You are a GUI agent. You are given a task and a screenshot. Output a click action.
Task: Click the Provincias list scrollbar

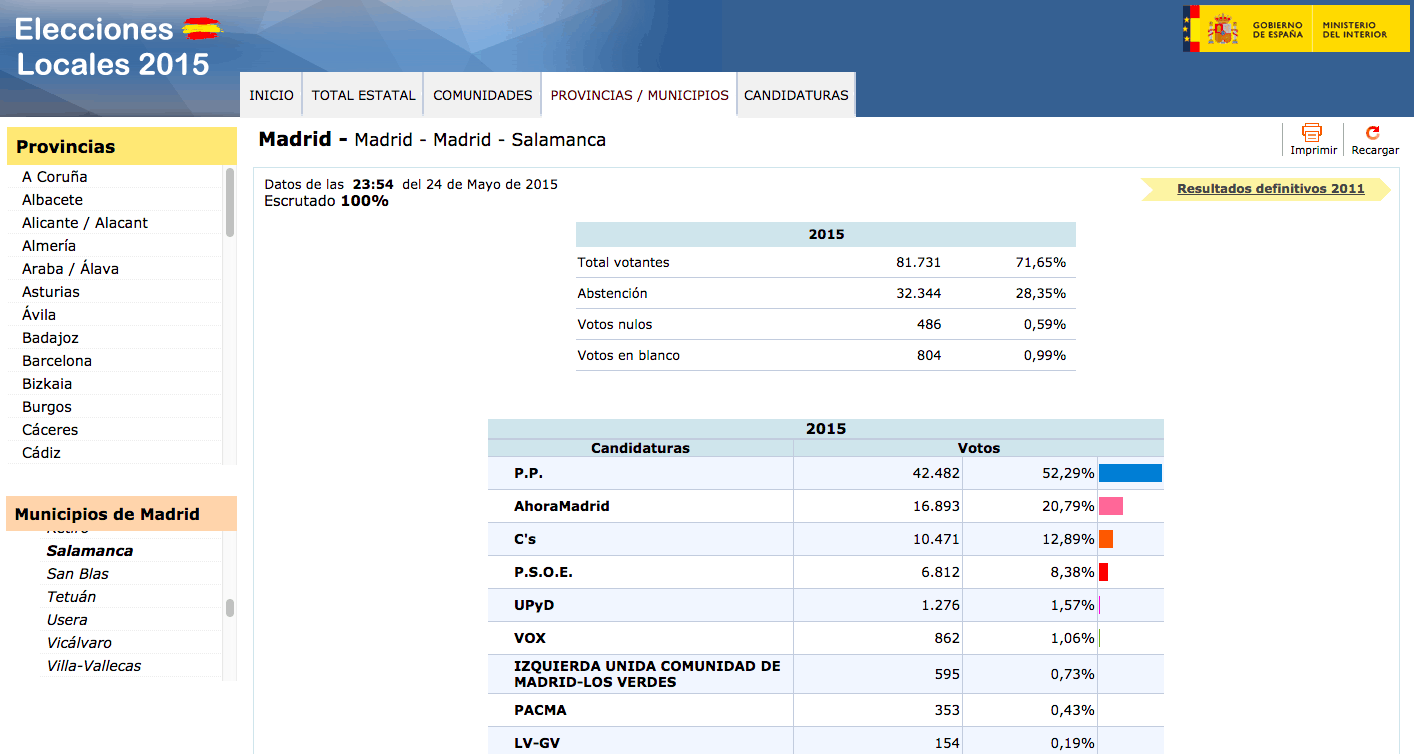[x=230, y=203]
